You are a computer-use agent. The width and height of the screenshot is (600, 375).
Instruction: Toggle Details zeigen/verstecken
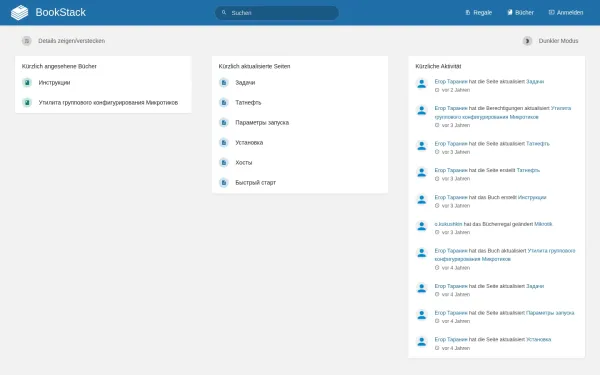tap(71, 41)
